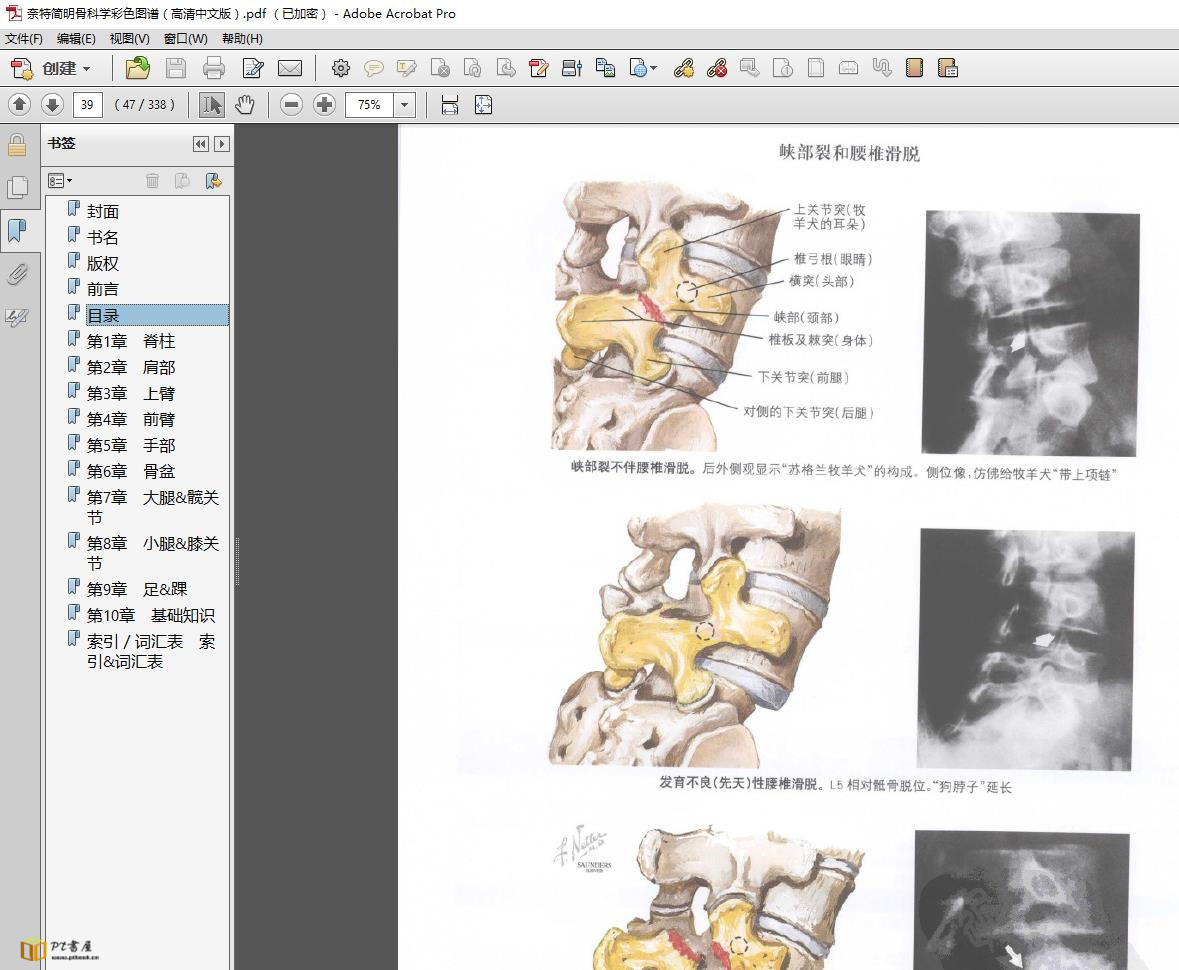This screenshot has height=970, width=1179.
Task: Open the attachments paperclip panel
Action: tap(17, 274)
